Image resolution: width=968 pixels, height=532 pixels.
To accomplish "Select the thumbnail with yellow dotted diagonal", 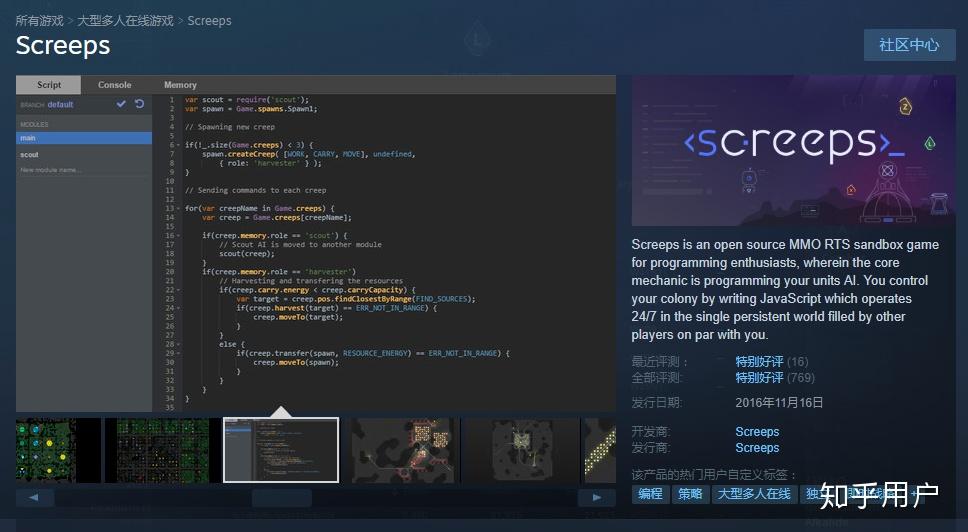I will 599,450.
